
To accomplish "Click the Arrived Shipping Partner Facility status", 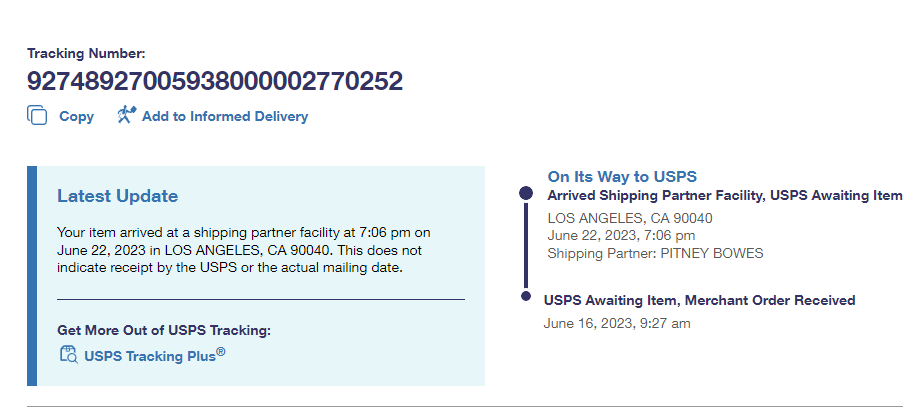I will coord(724,195).
